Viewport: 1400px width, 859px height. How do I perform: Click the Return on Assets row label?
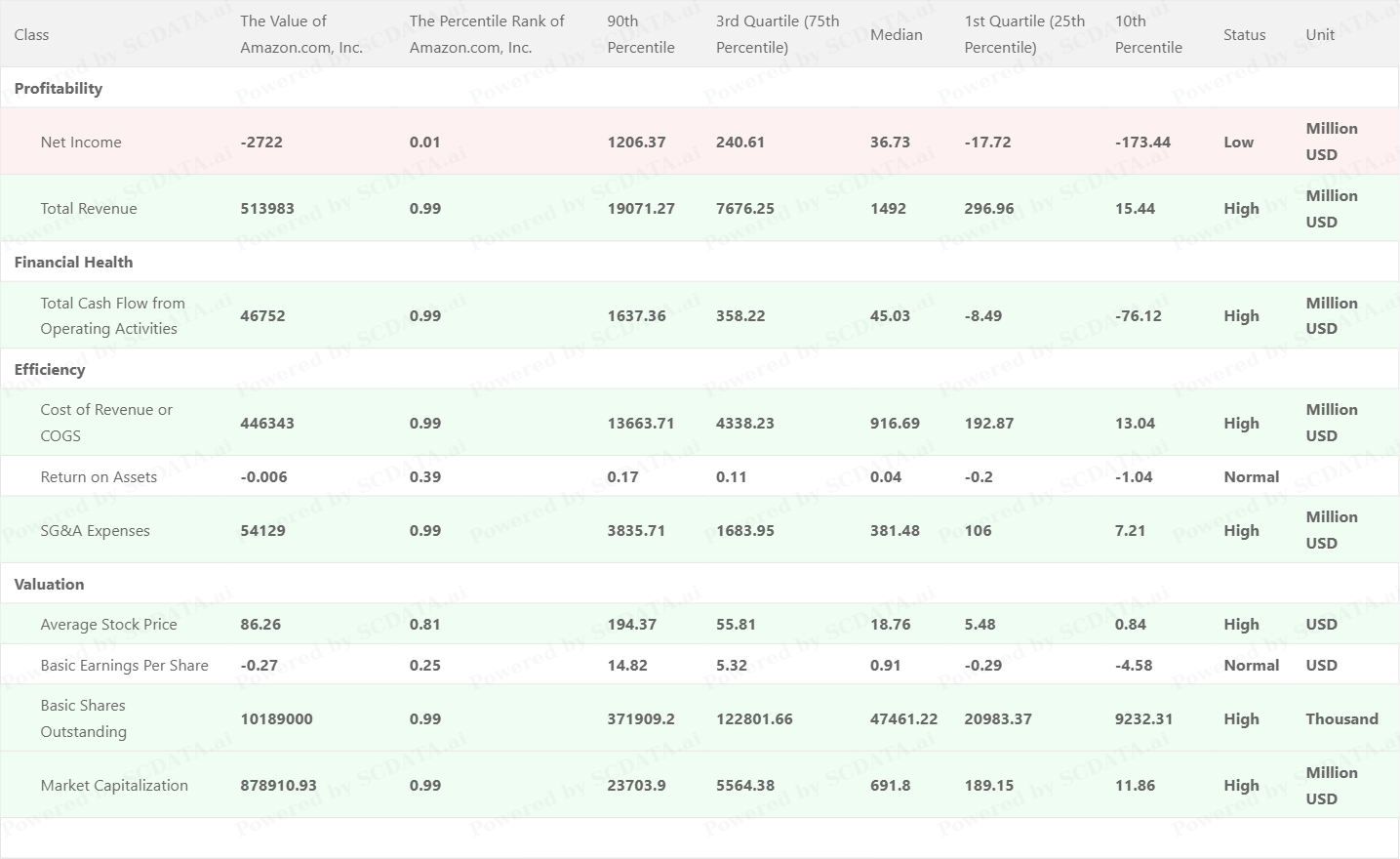click(x=99, y=476)
